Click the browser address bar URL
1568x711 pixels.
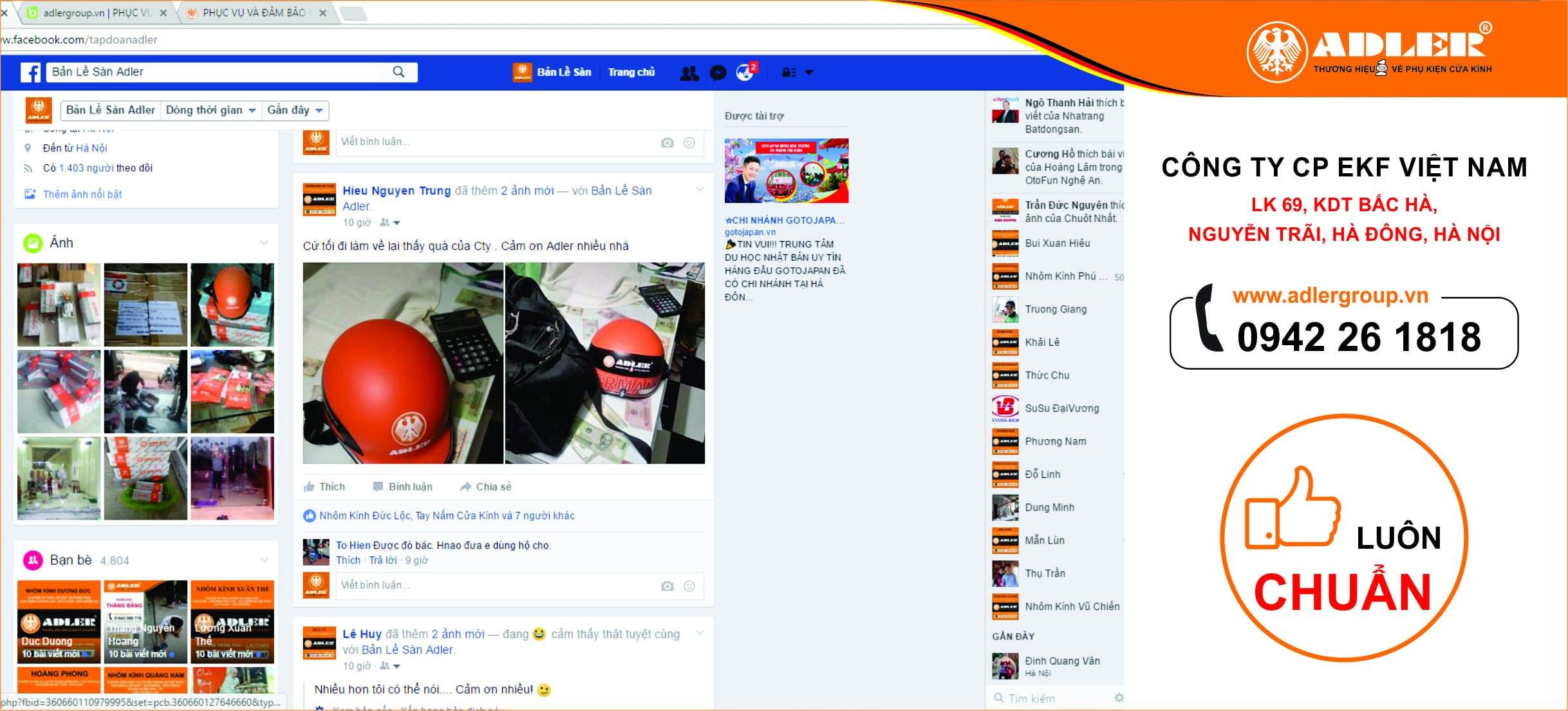(79, 40)
